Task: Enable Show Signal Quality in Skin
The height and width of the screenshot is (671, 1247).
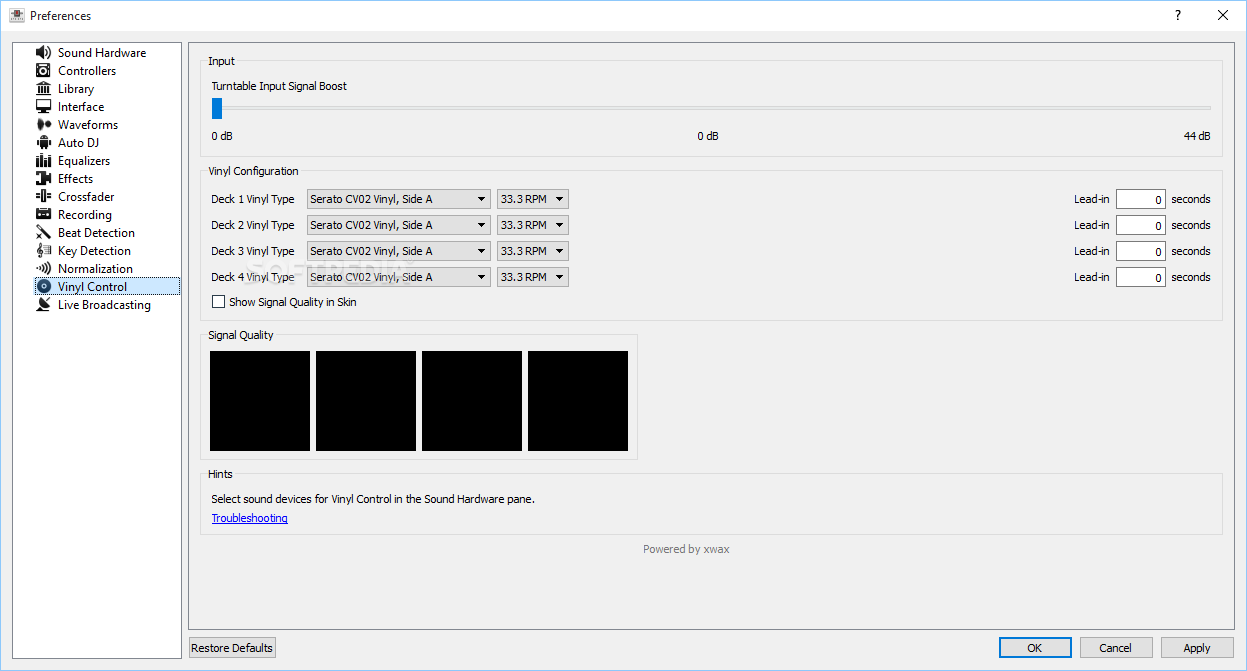Action: point(218,302)
